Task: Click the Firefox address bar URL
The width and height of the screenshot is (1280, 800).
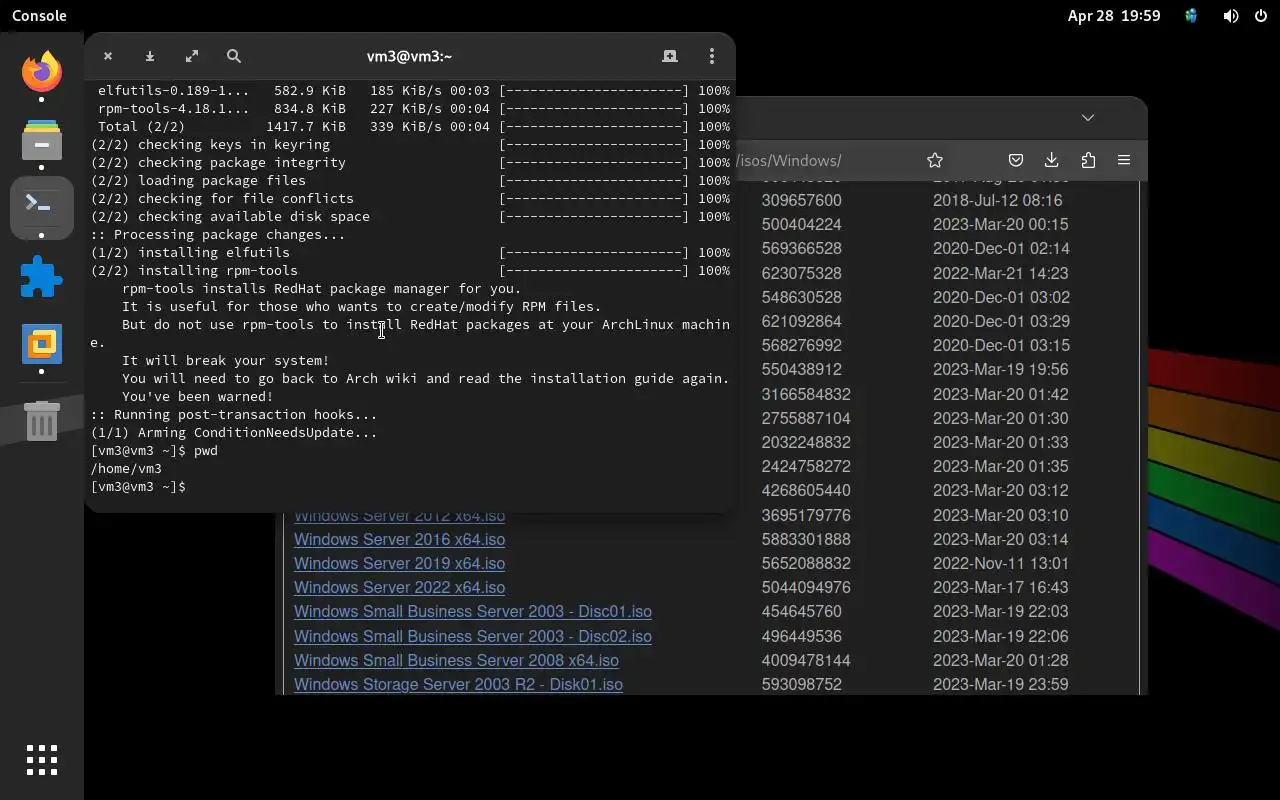Action: coord(790,160)
